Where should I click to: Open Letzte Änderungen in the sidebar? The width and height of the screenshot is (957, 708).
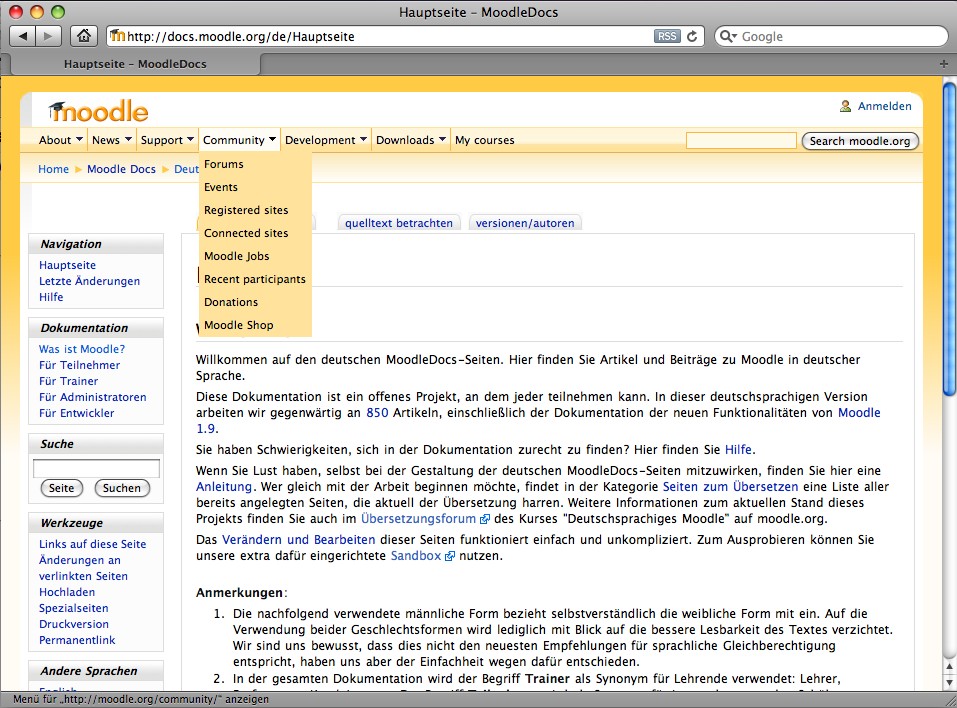(90, 281)
